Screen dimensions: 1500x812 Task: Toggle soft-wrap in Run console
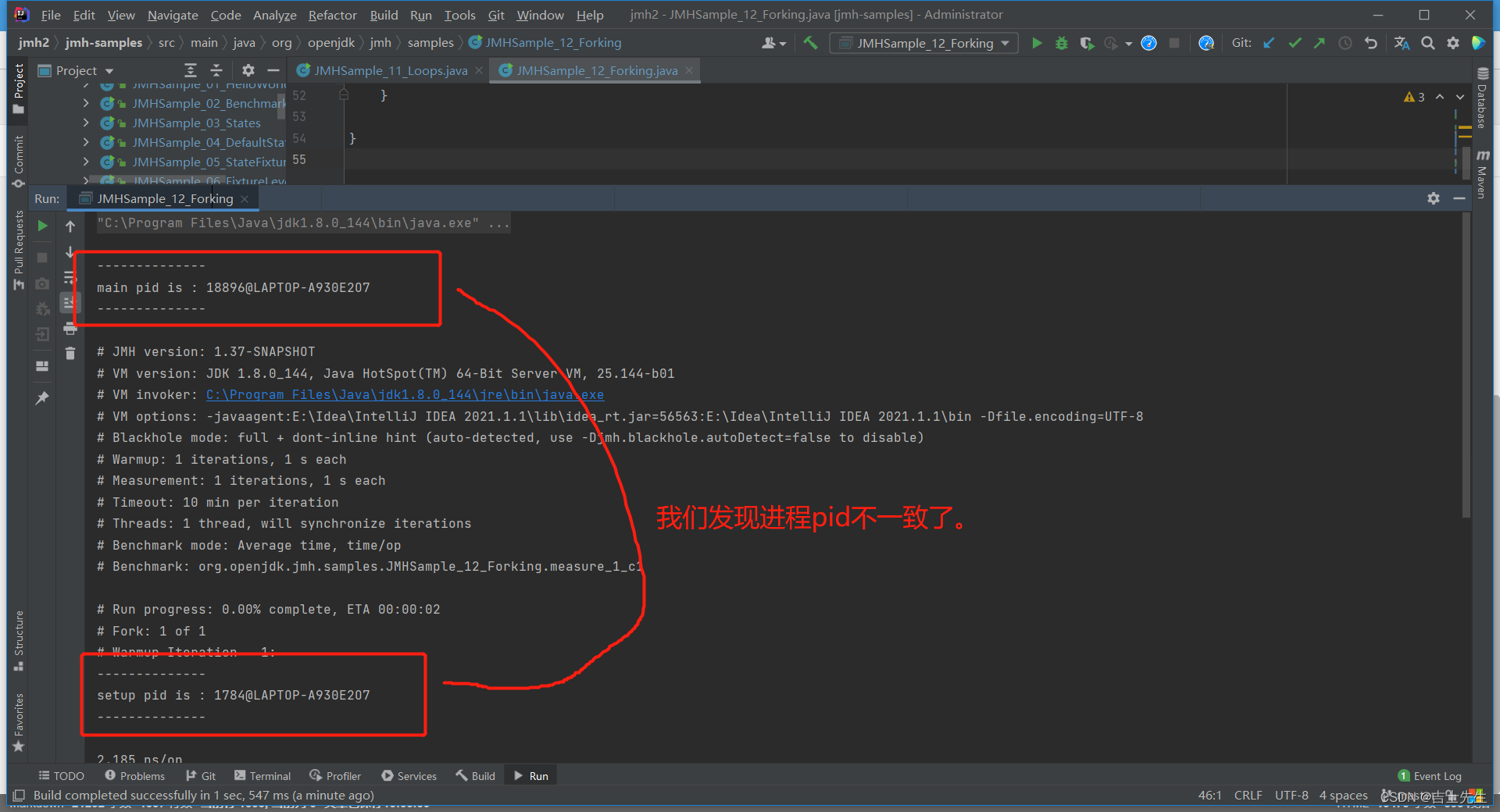pyautogui.click(x=70, y=278)
